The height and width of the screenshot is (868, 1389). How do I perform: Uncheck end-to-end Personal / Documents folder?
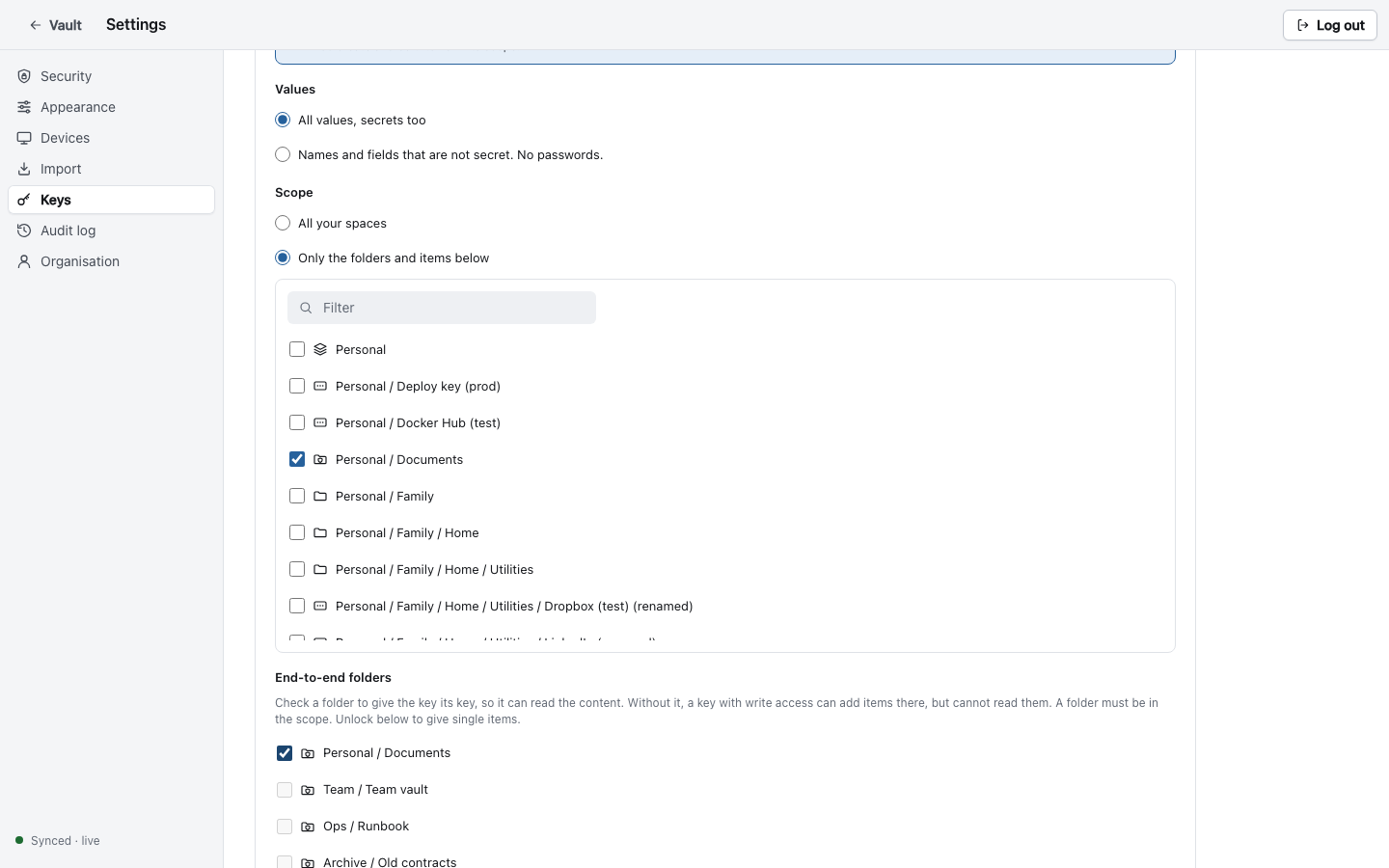[x=285, y=753]
